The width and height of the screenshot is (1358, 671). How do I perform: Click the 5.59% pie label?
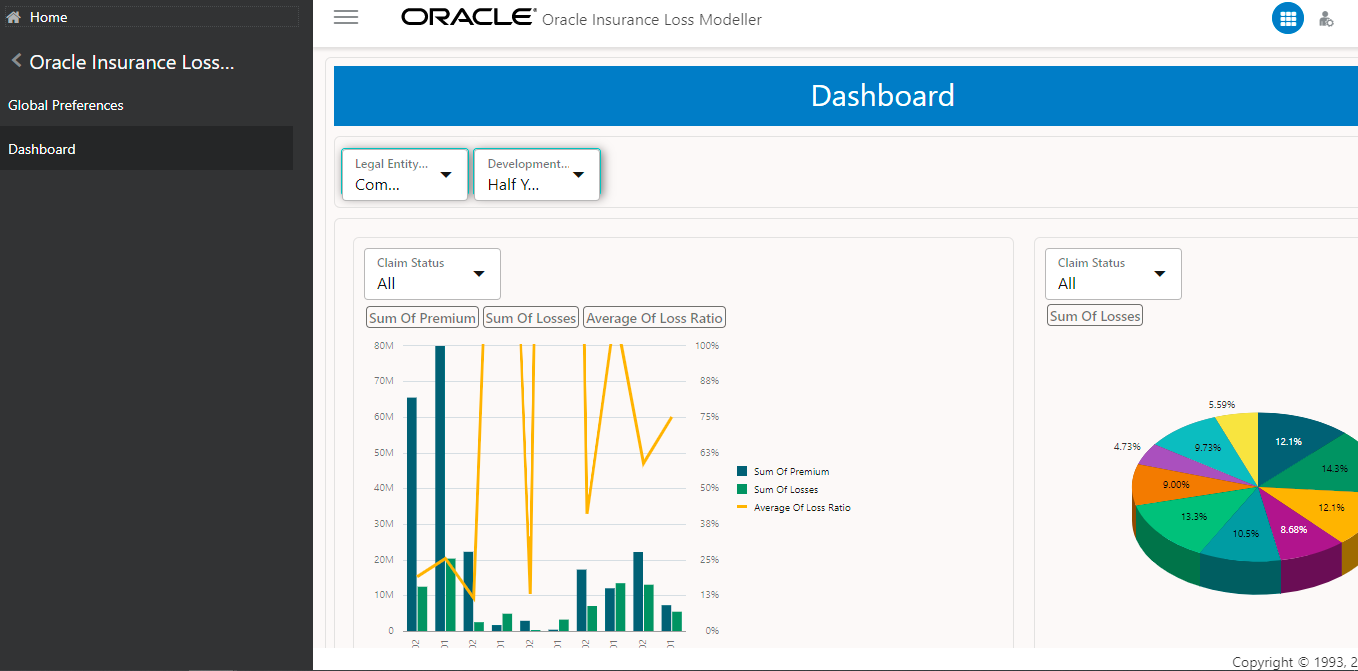[x=1221, y=405]
